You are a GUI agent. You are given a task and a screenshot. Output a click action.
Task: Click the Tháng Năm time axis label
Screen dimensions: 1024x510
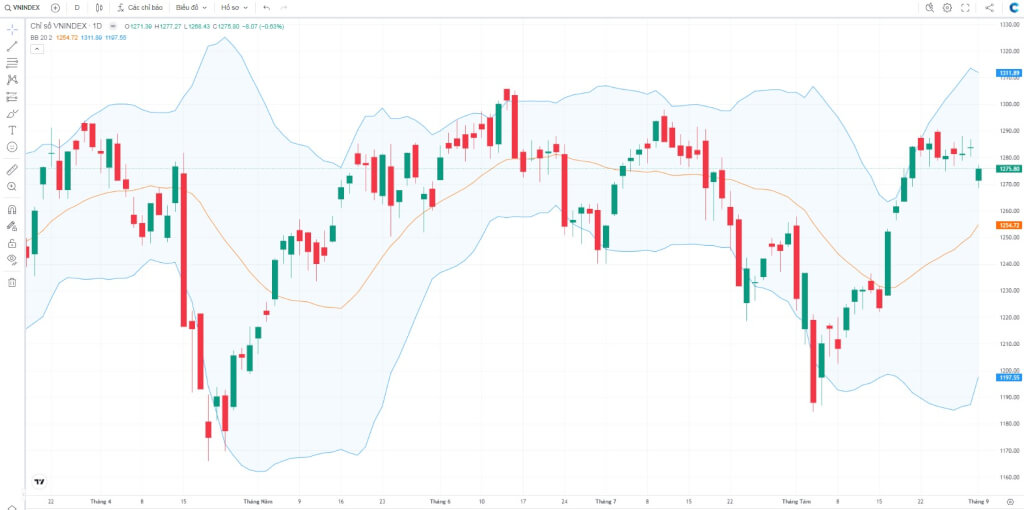(x=258, y=502)
